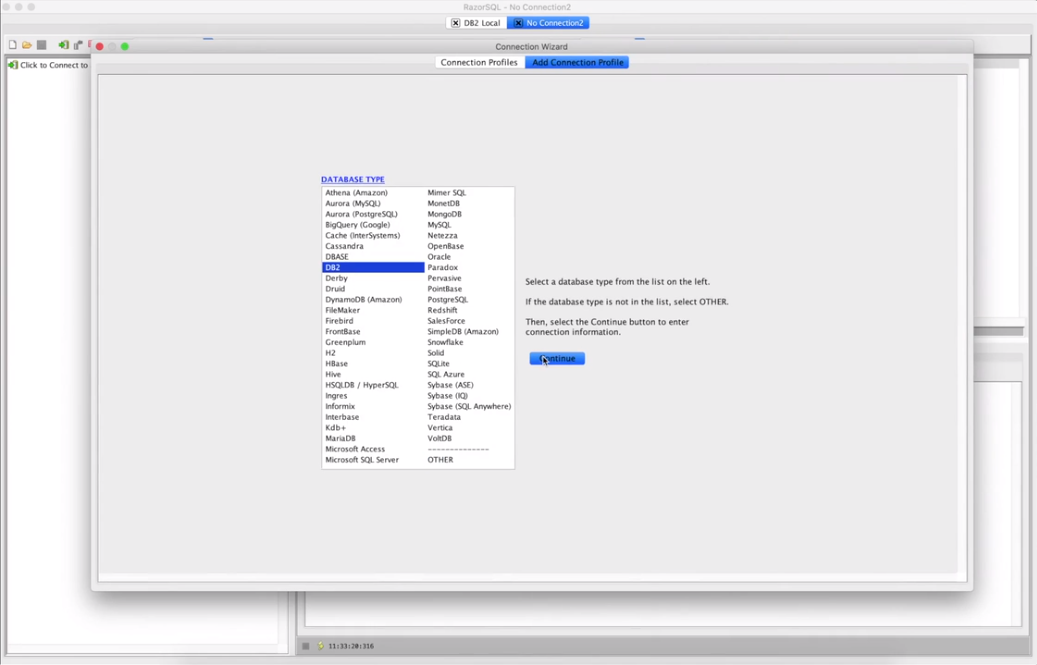This screenshot has height=665, width=1037.
Task: Close the Connection Wizard with red button
Action: (x=99, y=46)
